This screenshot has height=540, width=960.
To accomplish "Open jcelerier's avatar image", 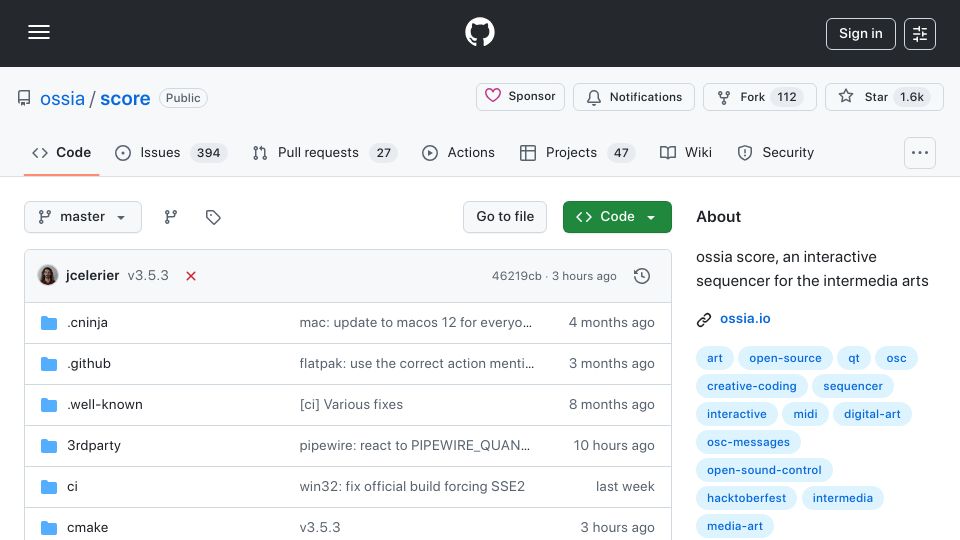I will coord(48,276).
